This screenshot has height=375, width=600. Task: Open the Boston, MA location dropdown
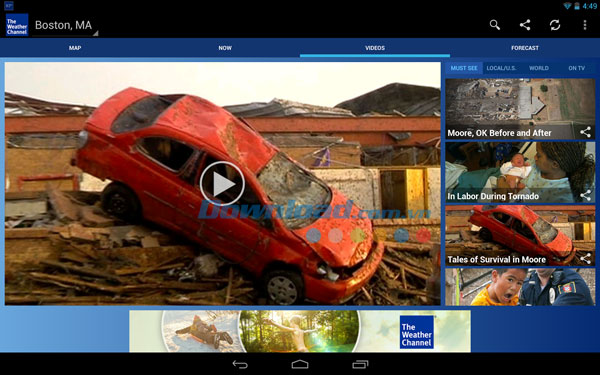tap(65, 26)
